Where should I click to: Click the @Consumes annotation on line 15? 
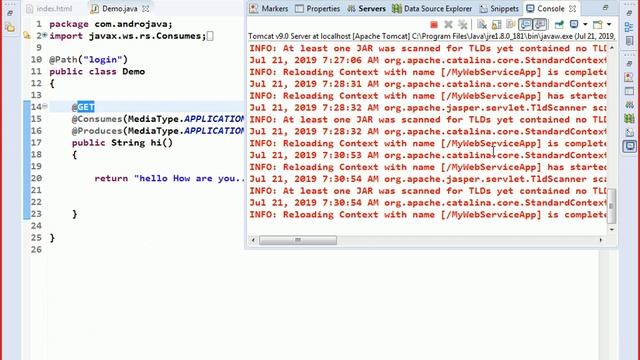[158, 119]
